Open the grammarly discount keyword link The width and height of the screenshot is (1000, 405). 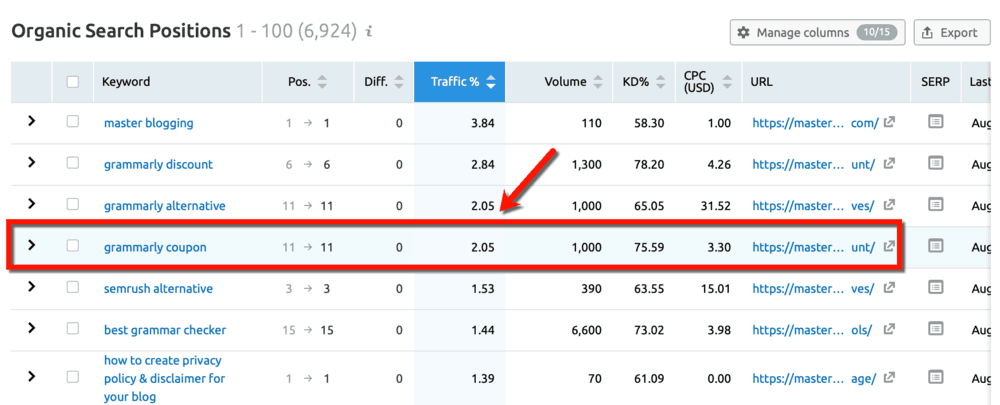158,165
